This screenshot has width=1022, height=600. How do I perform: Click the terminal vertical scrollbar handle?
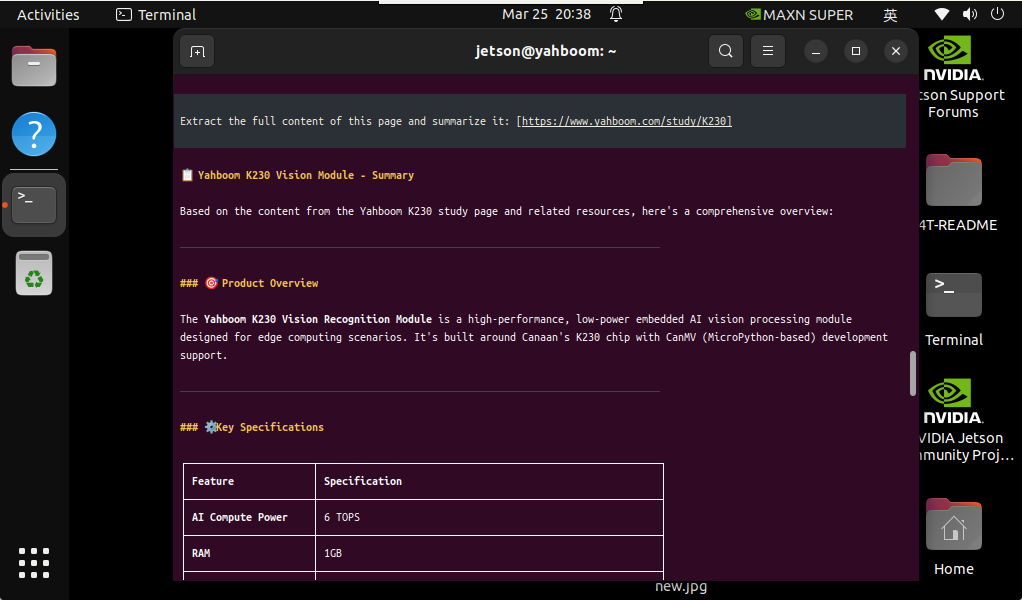[x=912, y=373]
